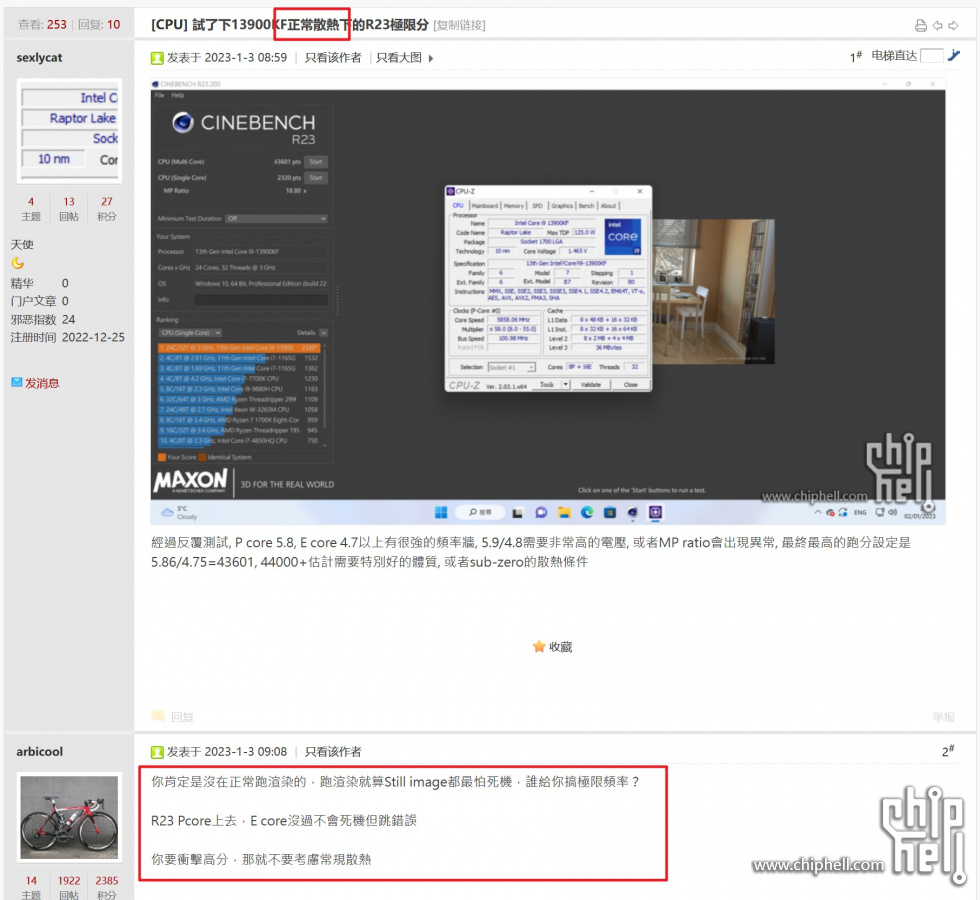The height and width of the screenshot is (900, 980).
Task: Click the green user icon before 发表于 2023-1-3 09:08
Action: [157, 752]
